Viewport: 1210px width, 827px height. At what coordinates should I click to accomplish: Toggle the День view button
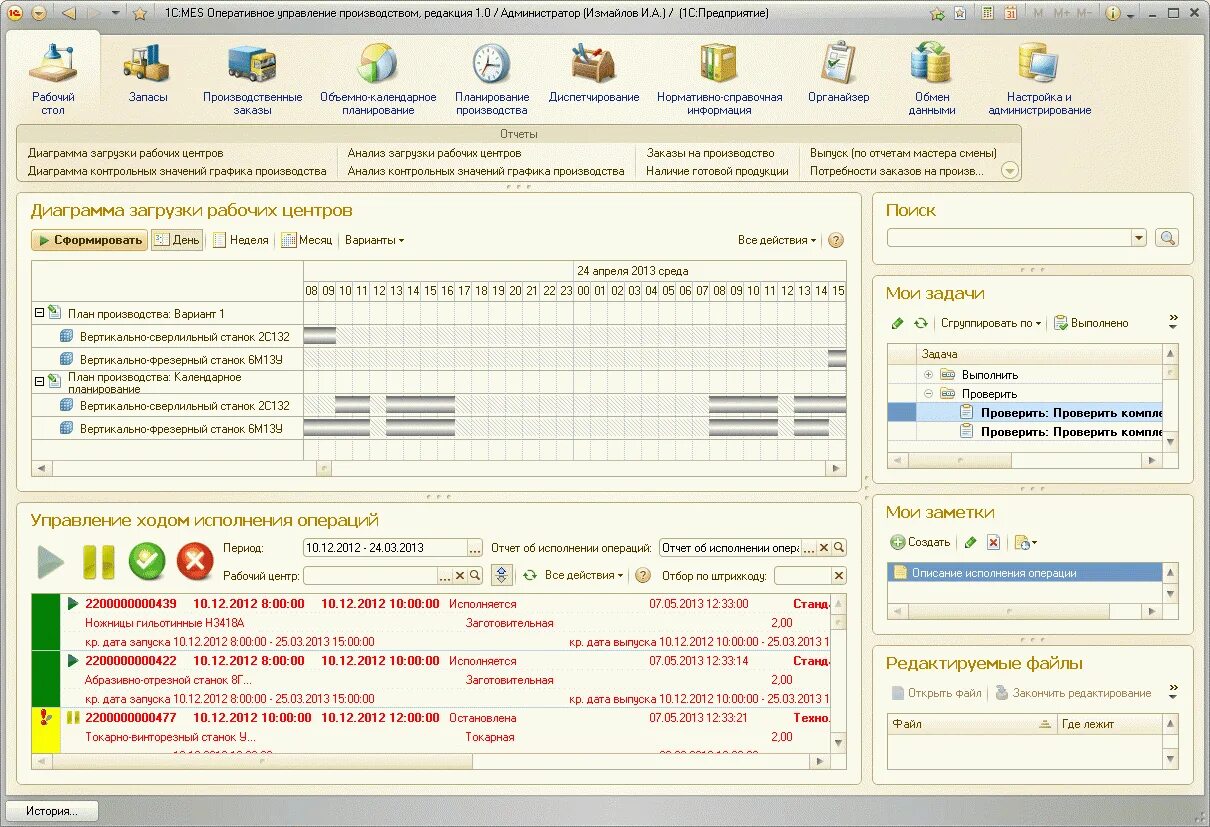[177, 240]
